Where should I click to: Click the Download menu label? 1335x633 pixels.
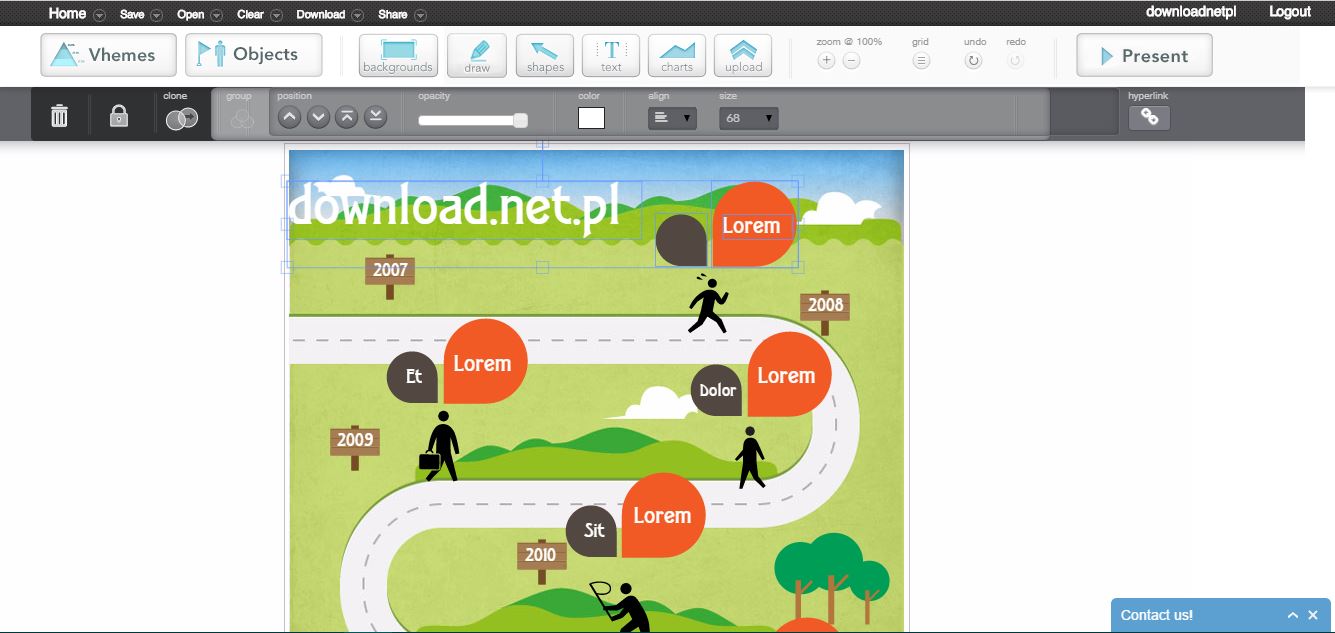click(321, 15)
